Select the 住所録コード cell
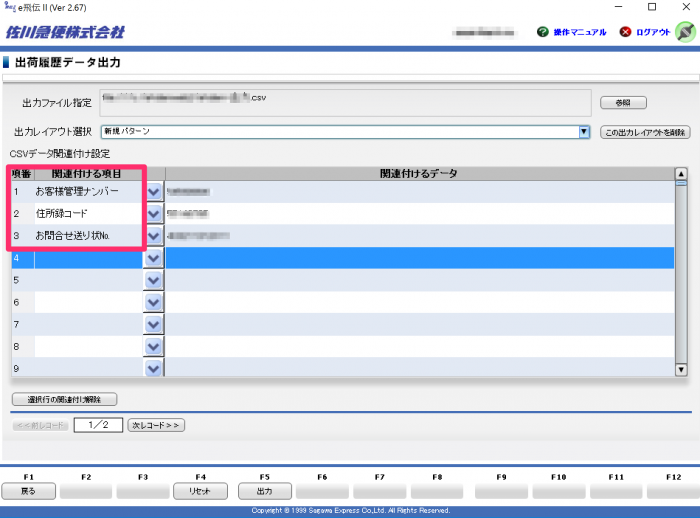This screenshot has width=700, height=518. (88, 214)
